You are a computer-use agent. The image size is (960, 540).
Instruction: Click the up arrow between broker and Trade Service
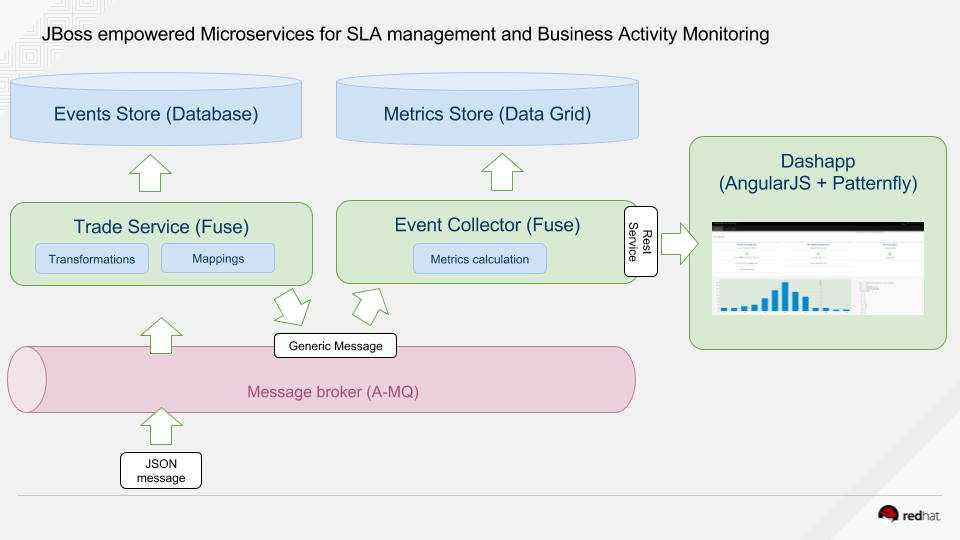point(161,336)
